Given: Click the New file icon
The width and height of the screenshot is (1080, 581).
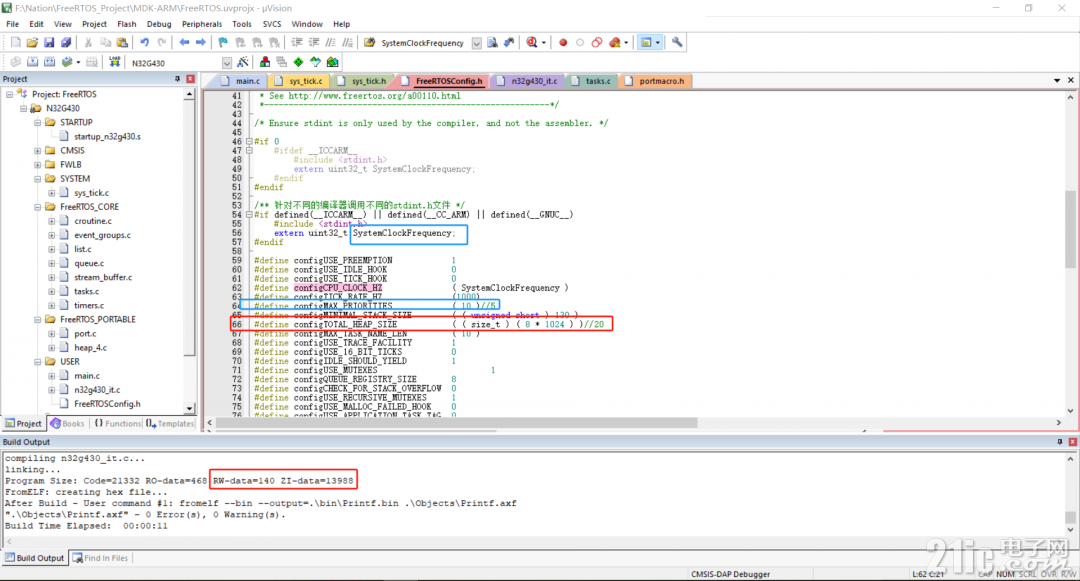Looking at the screenshot, I should pos(15,43).
